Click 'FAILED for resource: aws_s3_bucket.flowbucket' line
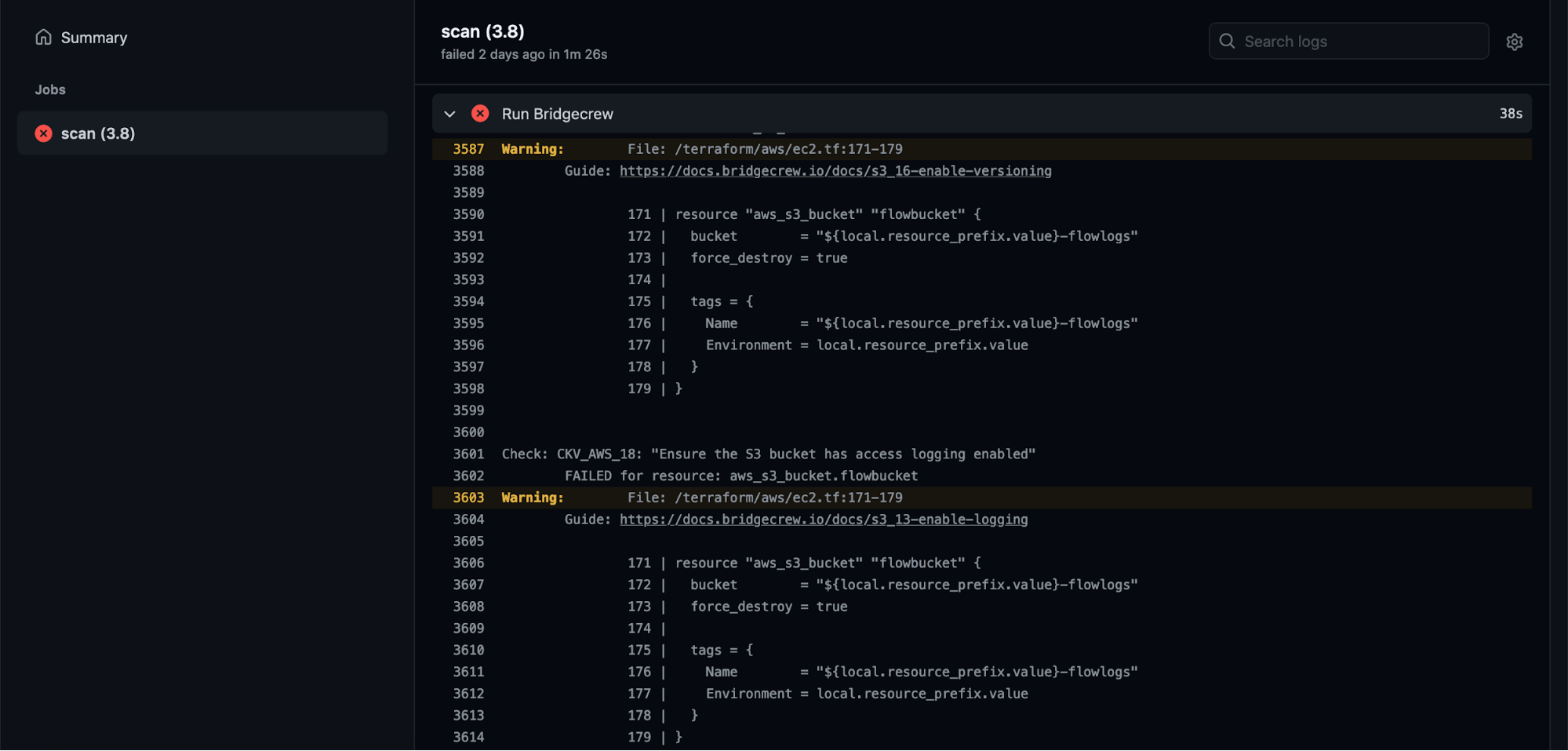1568x751 pixels. [741, 476]
